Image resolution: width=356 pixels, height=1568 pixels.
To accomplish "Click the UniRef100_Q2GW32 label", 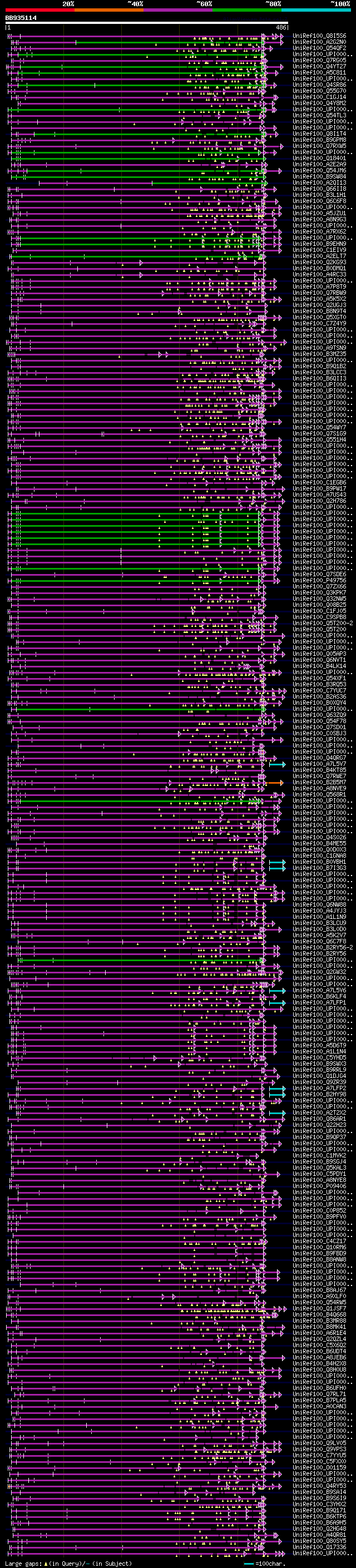I will [319, 972].
